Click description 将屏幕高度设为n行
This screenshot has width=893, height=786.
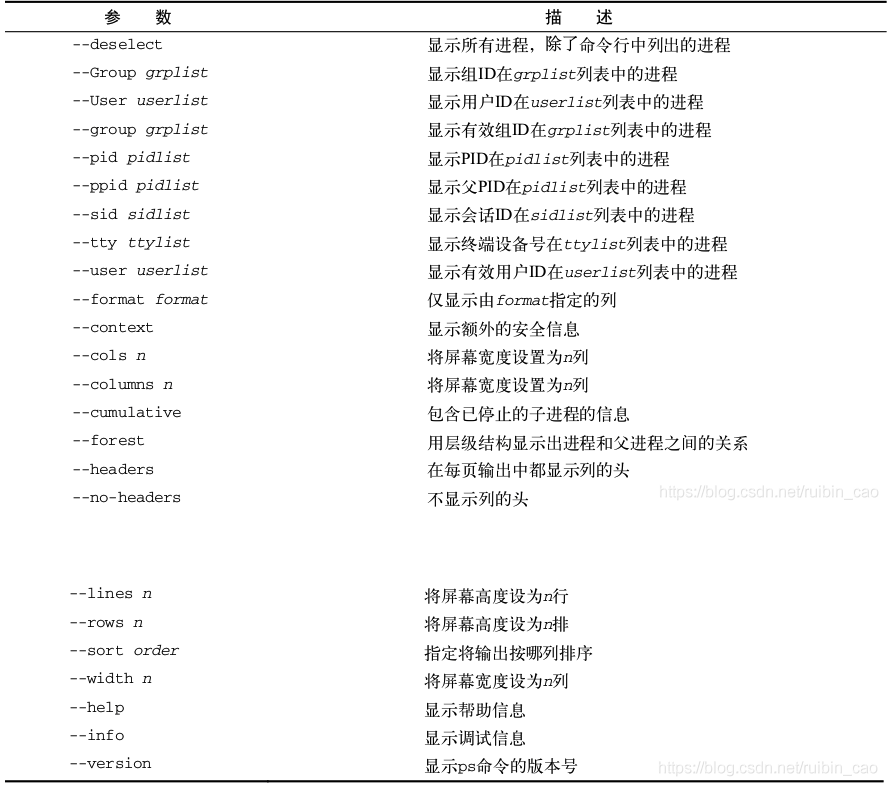497,596
